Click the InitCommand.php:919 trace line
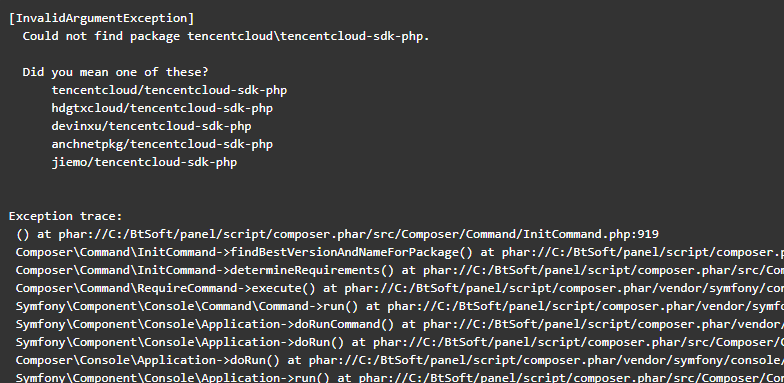The height and width of the screenshot is (383, 784). click(x=338, y=234)
